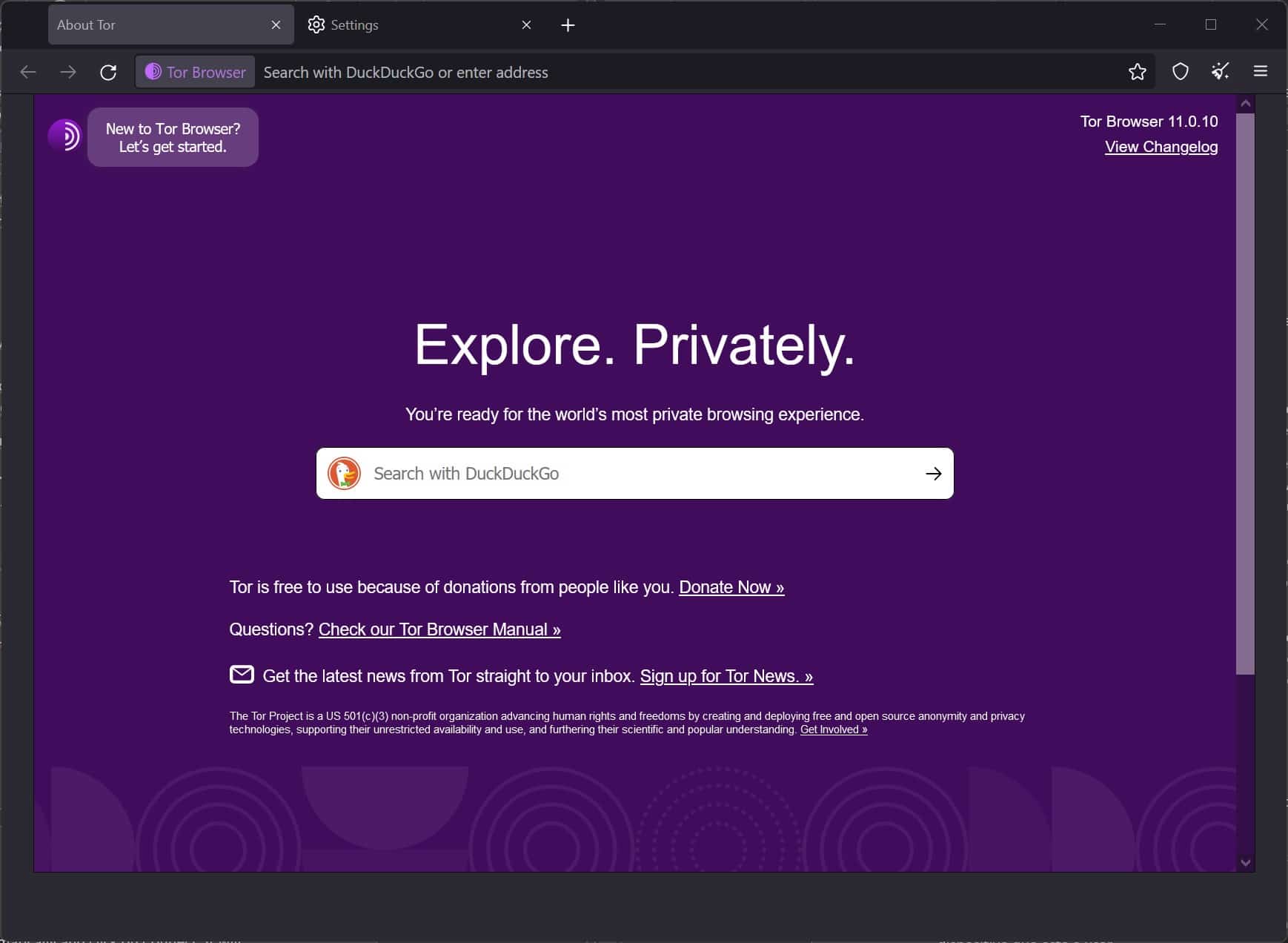The image size is (1288, 943).
Task: Bookmark this page with star icon
Action: click(1137, 72)
